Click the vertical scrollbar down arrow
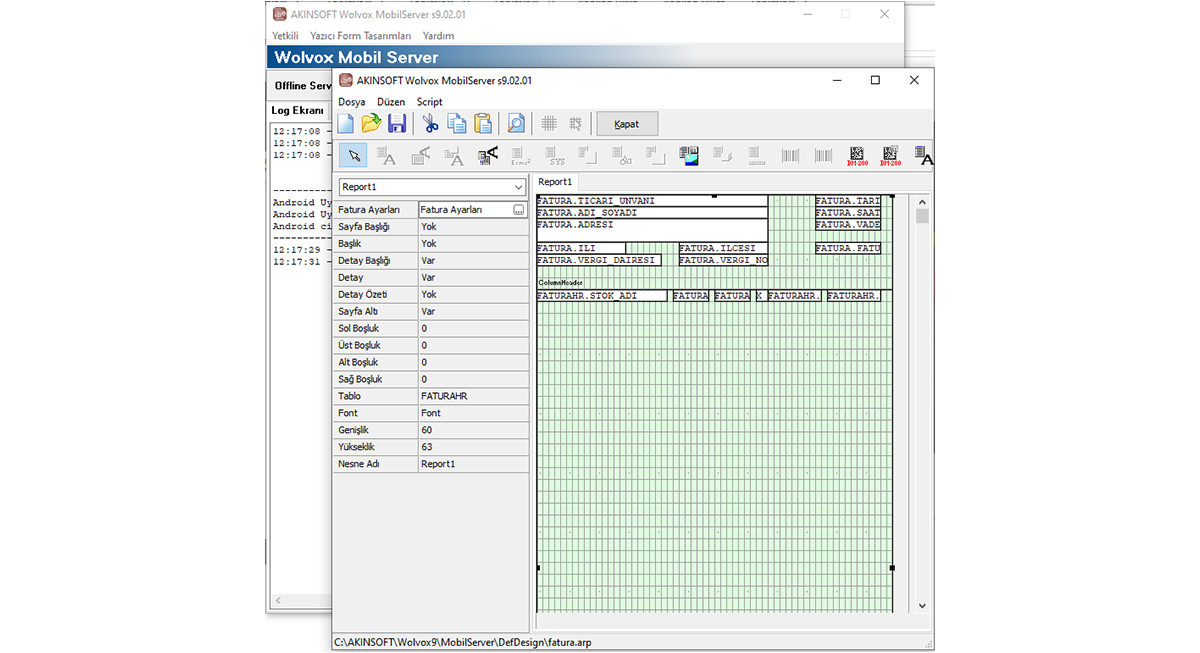Viewport: 1200px width, 653px height. (922, 606)
